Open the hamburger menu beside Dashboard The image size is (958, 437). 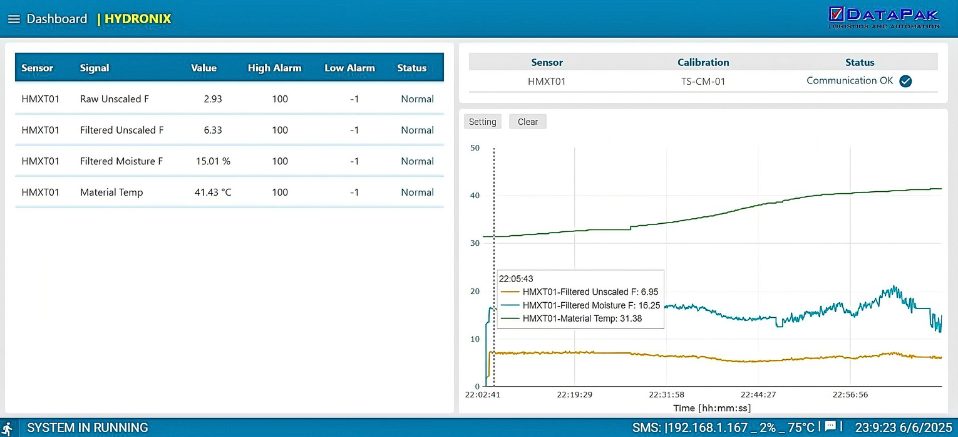click(x=14, y=19)
